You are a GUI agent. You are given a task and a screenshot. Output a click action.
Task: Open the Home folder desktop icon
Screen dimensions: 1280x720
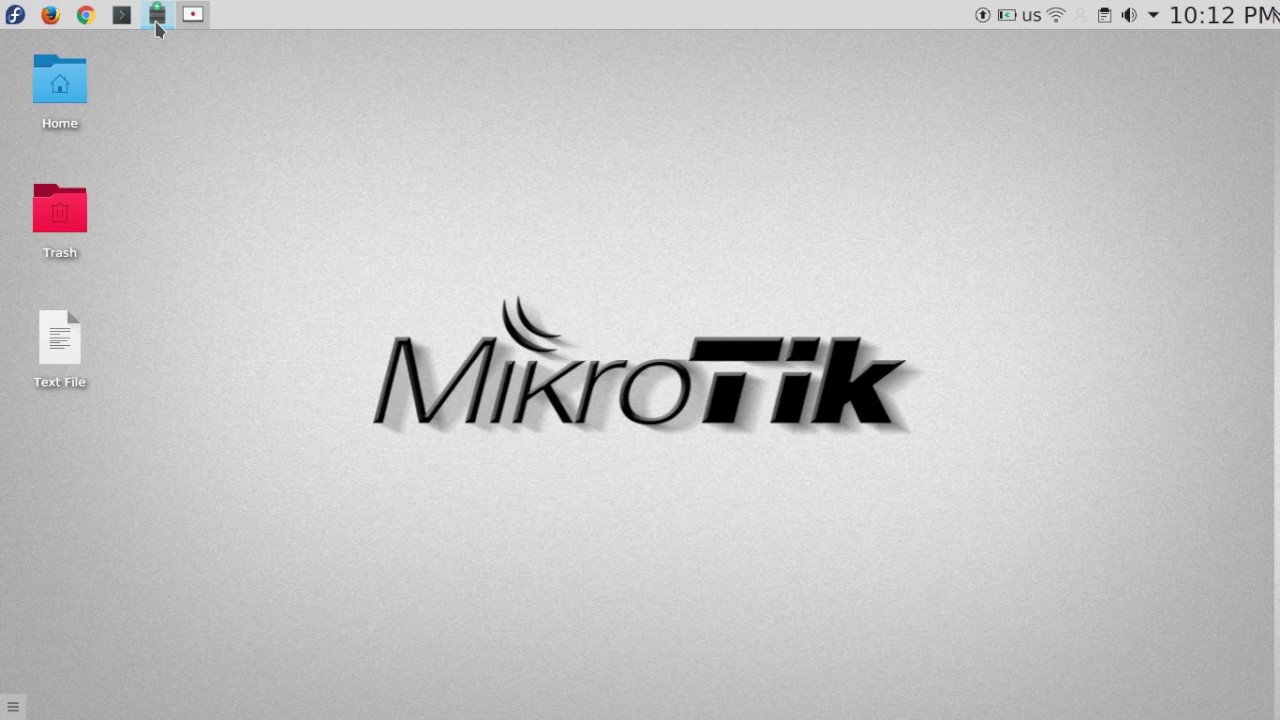tap(60, 92)
